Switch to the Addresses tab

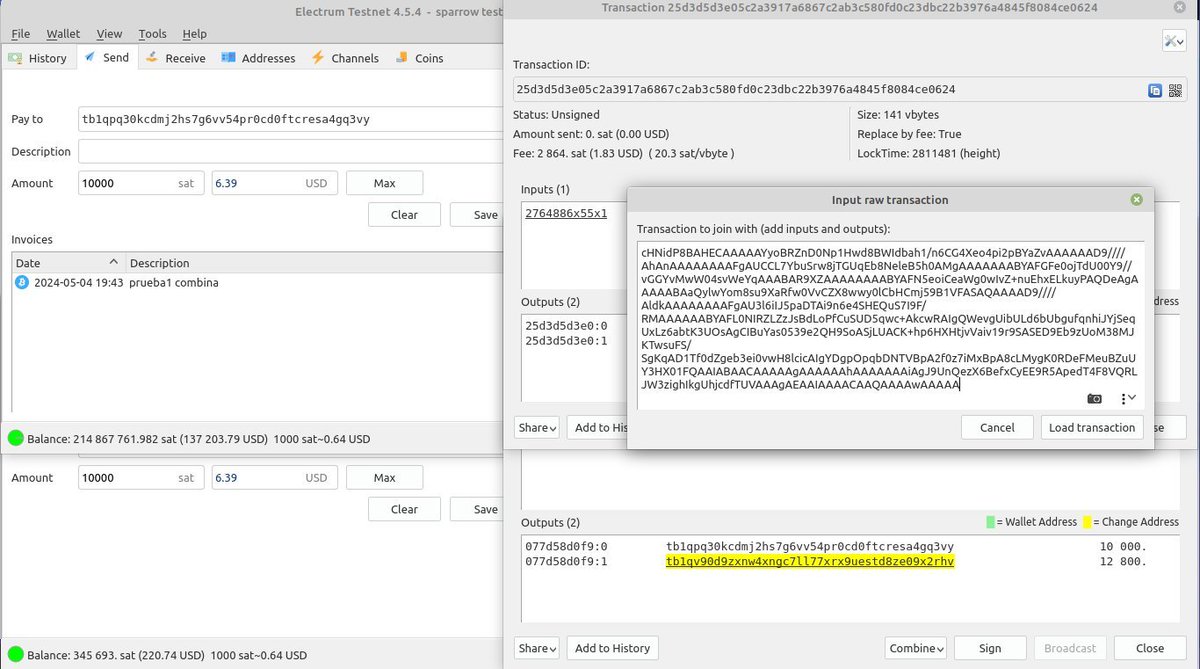[x=258, y=58]
